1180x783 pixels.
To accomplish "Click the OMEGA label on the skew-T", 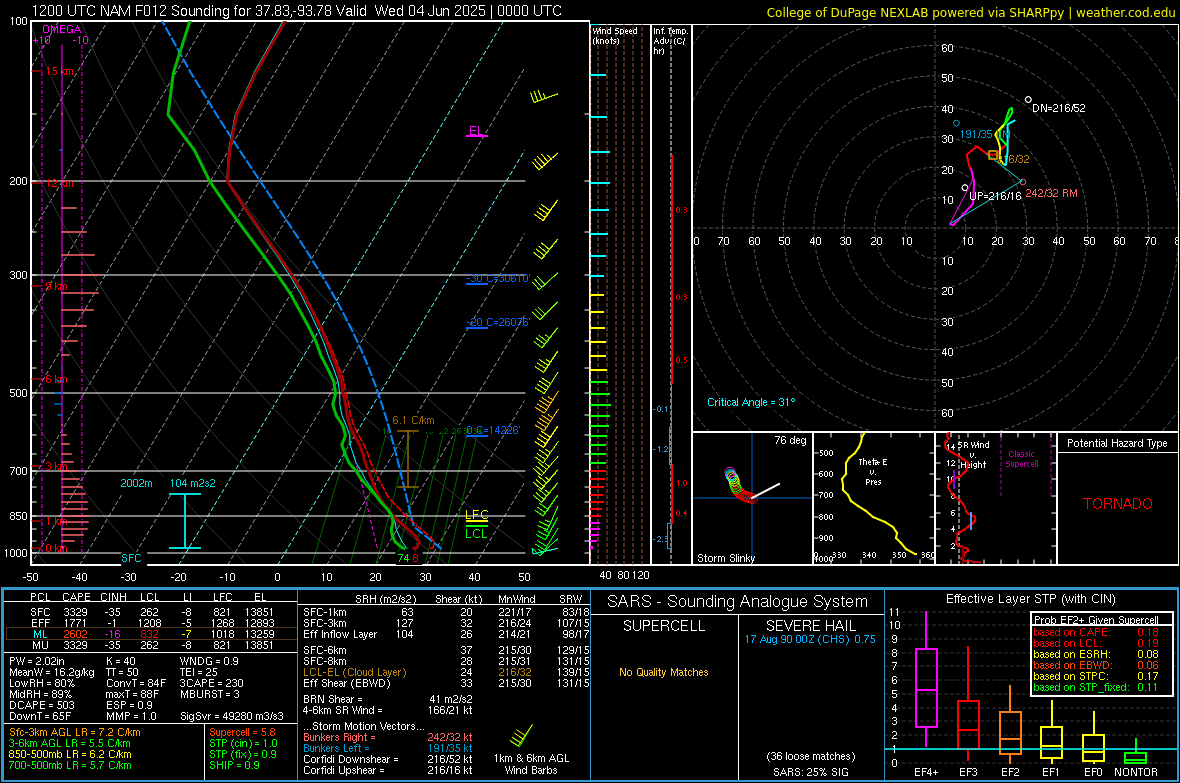I will (x=62, y=29).
